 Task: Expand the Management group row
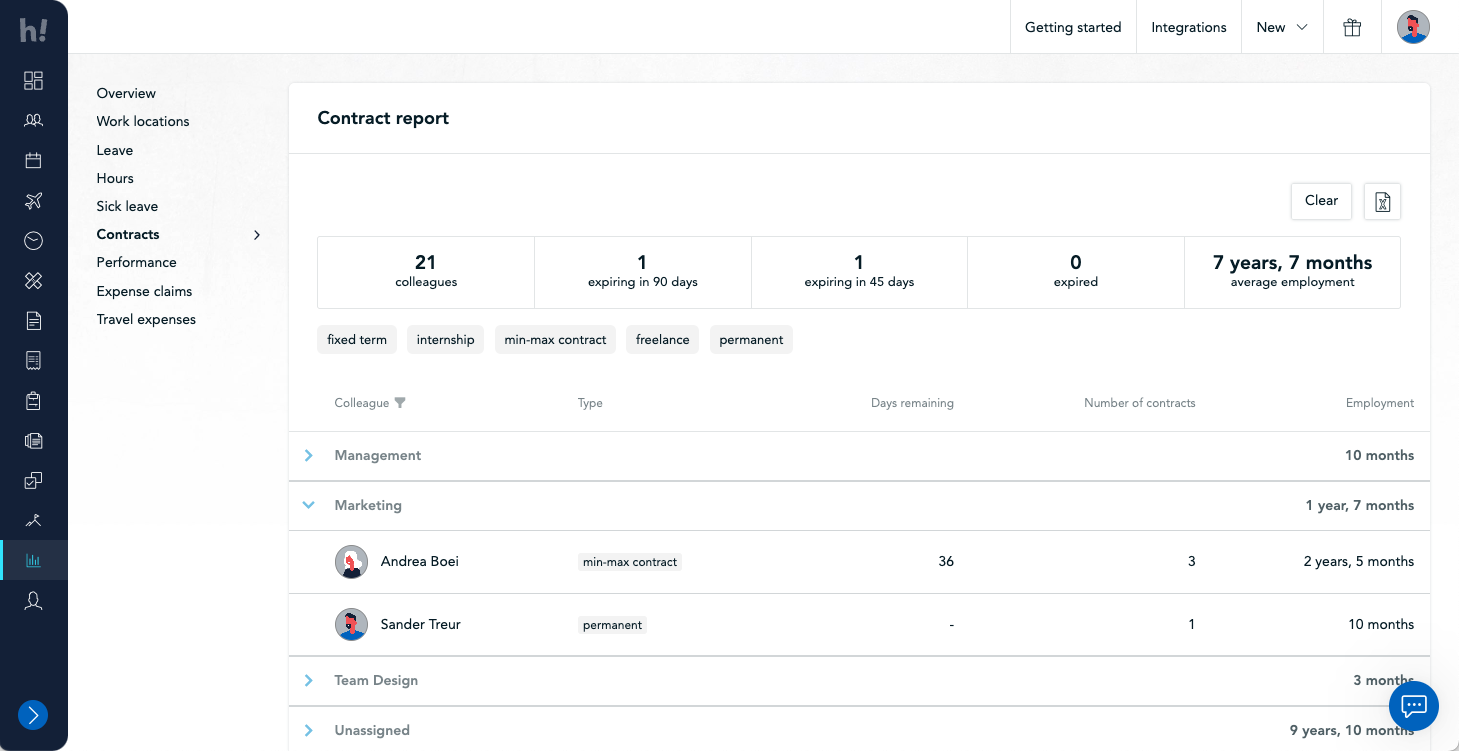tap(309, 456)
